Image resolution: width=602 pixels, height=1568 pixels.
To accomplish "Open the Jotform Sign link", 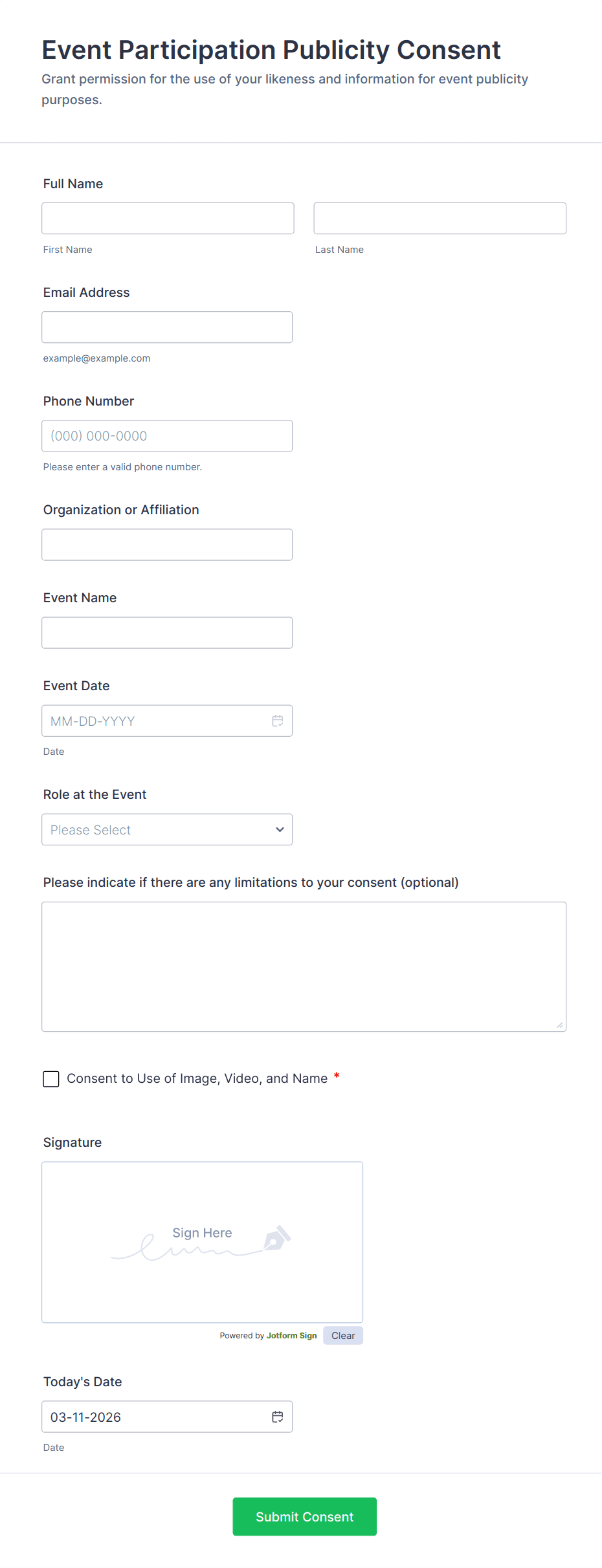I will coord(291,1336).
